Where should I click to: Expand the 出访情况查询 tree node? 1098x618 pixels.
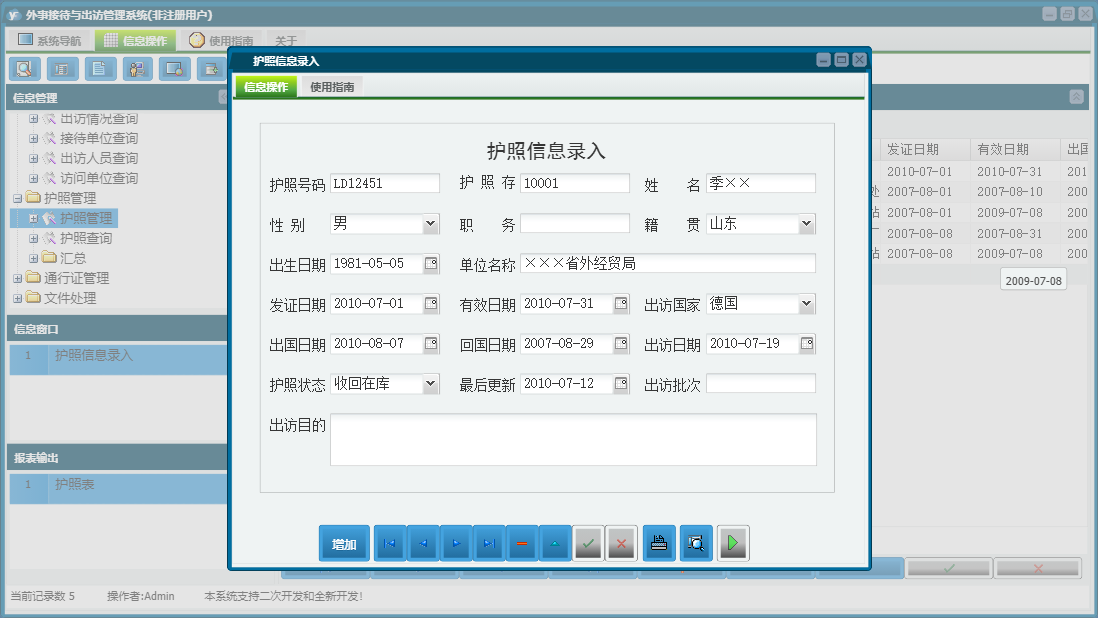pos(33,119)
